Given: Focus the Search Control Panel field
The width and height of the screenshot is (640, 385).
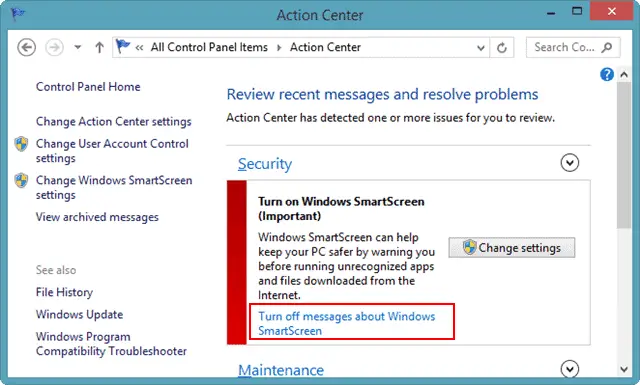Looking at the screenshot, I should 573,47.
